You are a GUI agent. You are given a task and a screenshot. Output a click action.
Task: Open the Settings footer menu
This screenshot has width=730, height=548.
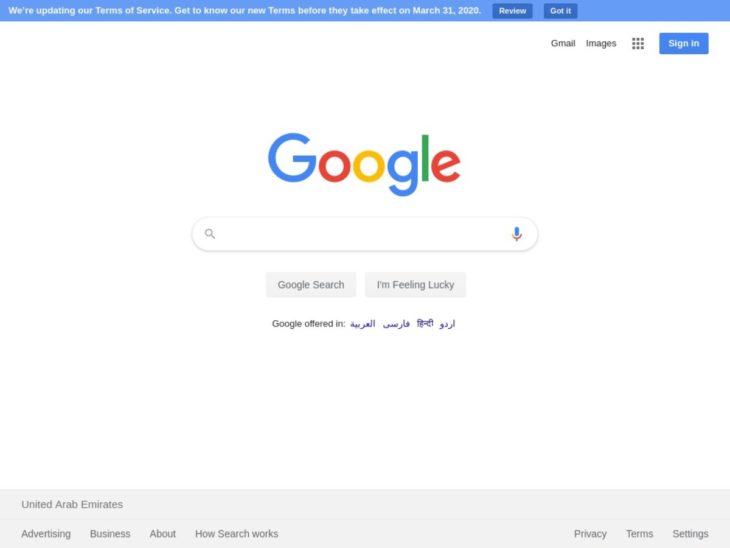coord(690,534)
